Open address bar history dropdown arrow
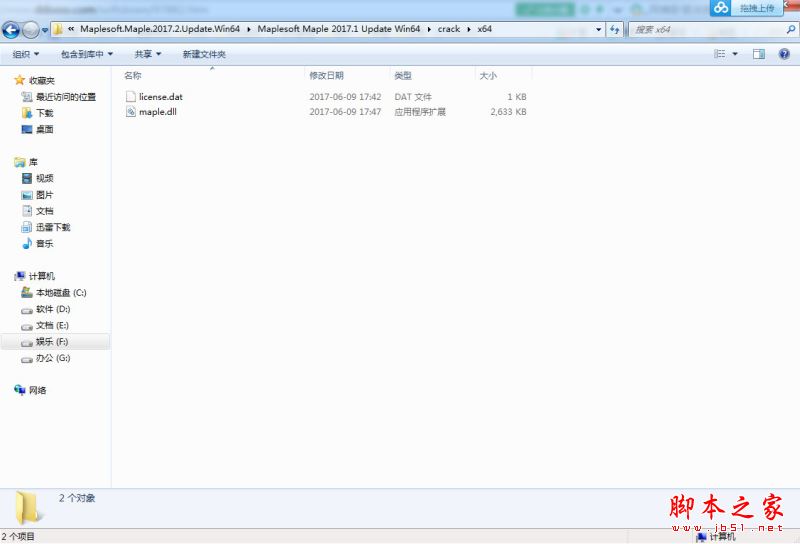The image size is (800, 544). [598, 30]
